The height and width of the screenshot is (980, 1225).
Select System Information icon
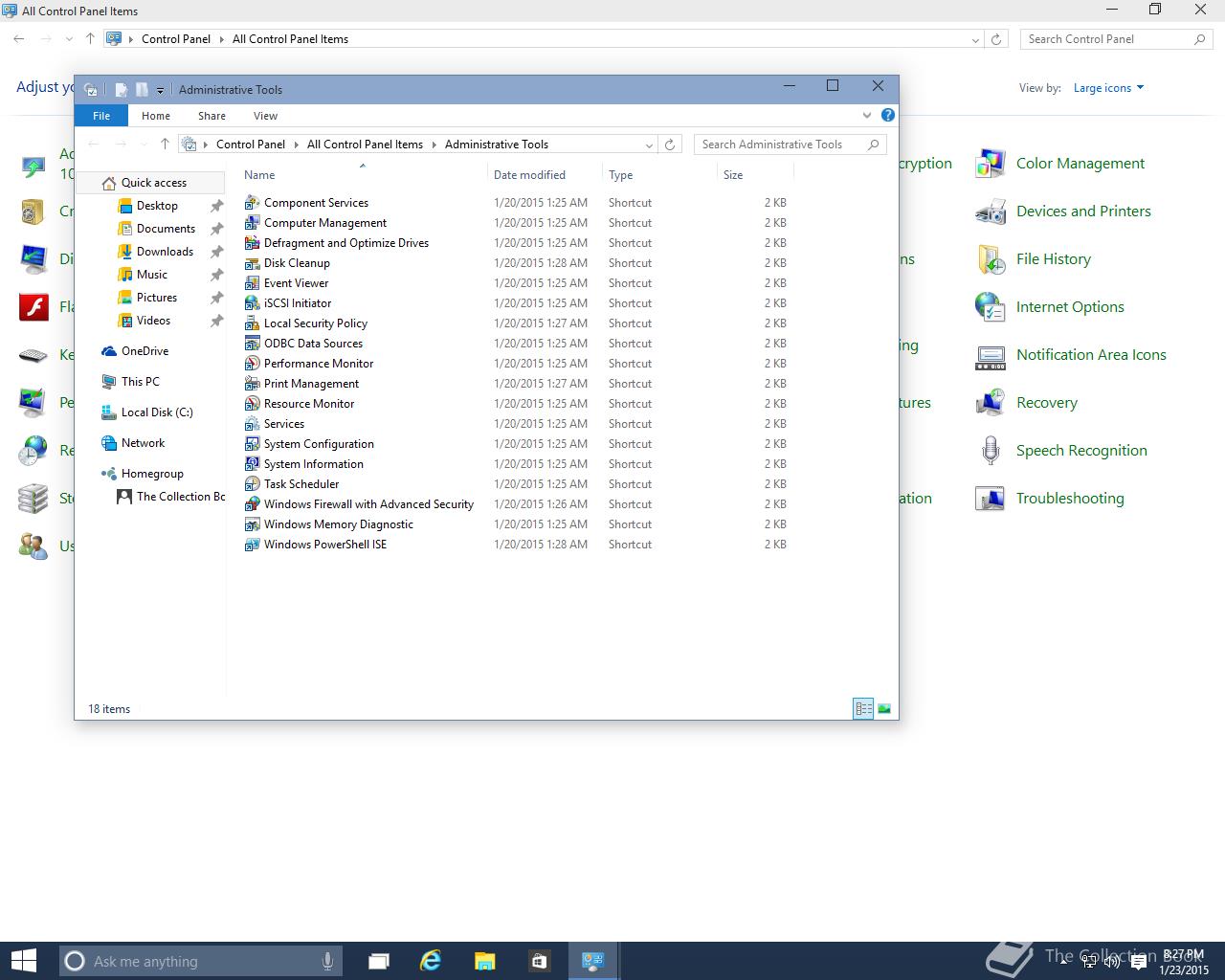(253, 464)
